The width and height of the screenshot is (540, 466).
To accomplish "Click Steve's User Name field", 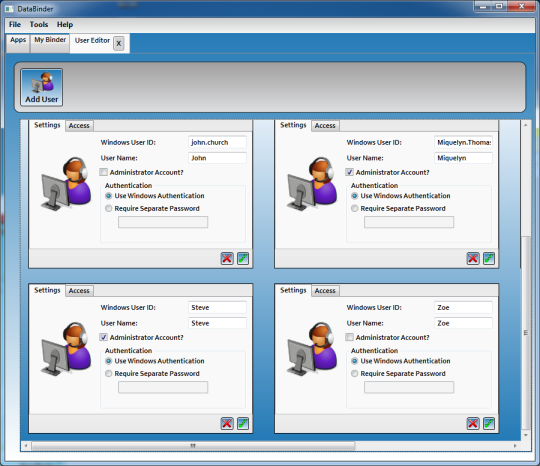I will click(x=217, y=323).
